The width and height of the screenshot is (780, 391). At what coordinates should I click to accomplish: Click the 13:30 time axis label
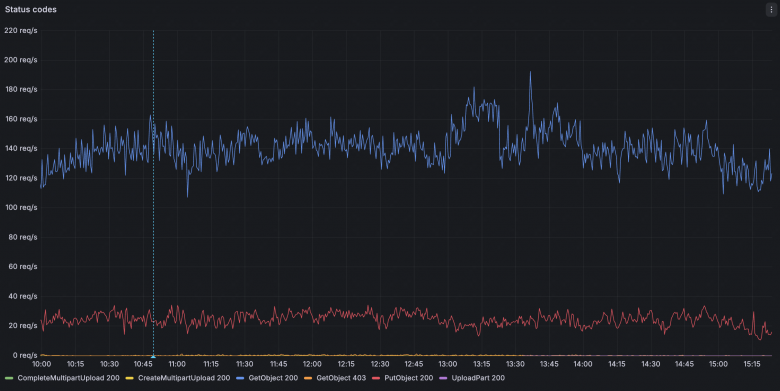515,364
